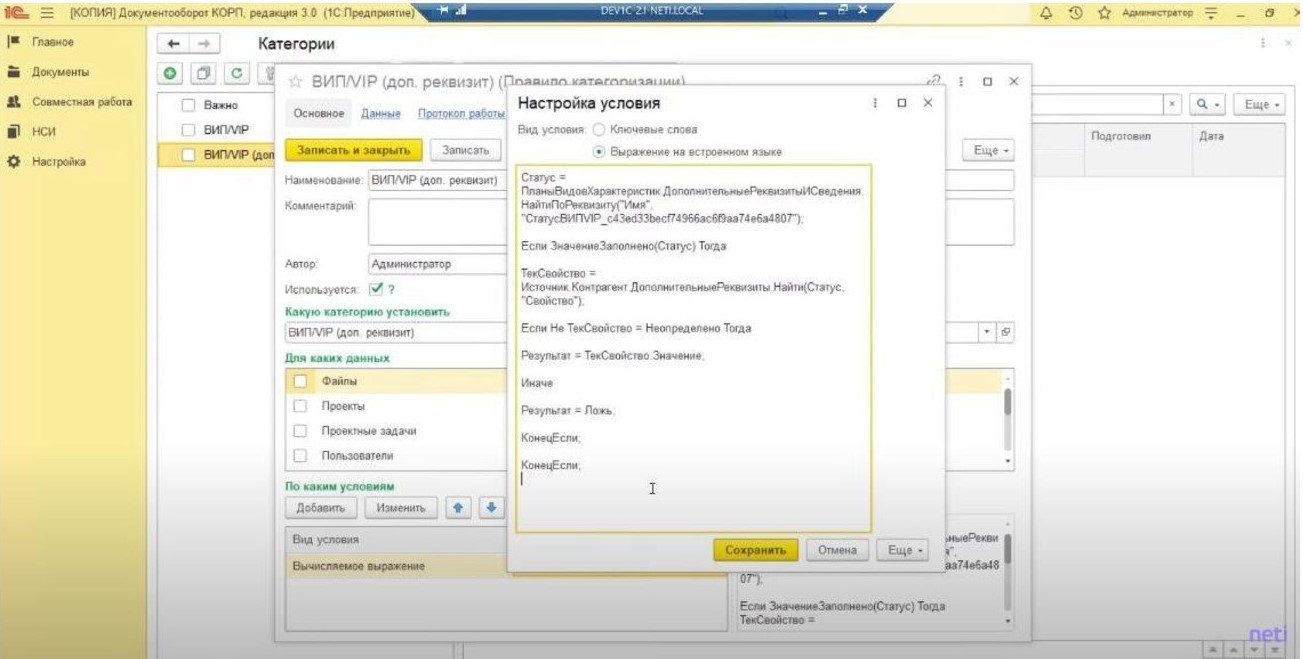Click the yellow "Сохранить" button
The image size is (1303, 659).
(755, 550)
